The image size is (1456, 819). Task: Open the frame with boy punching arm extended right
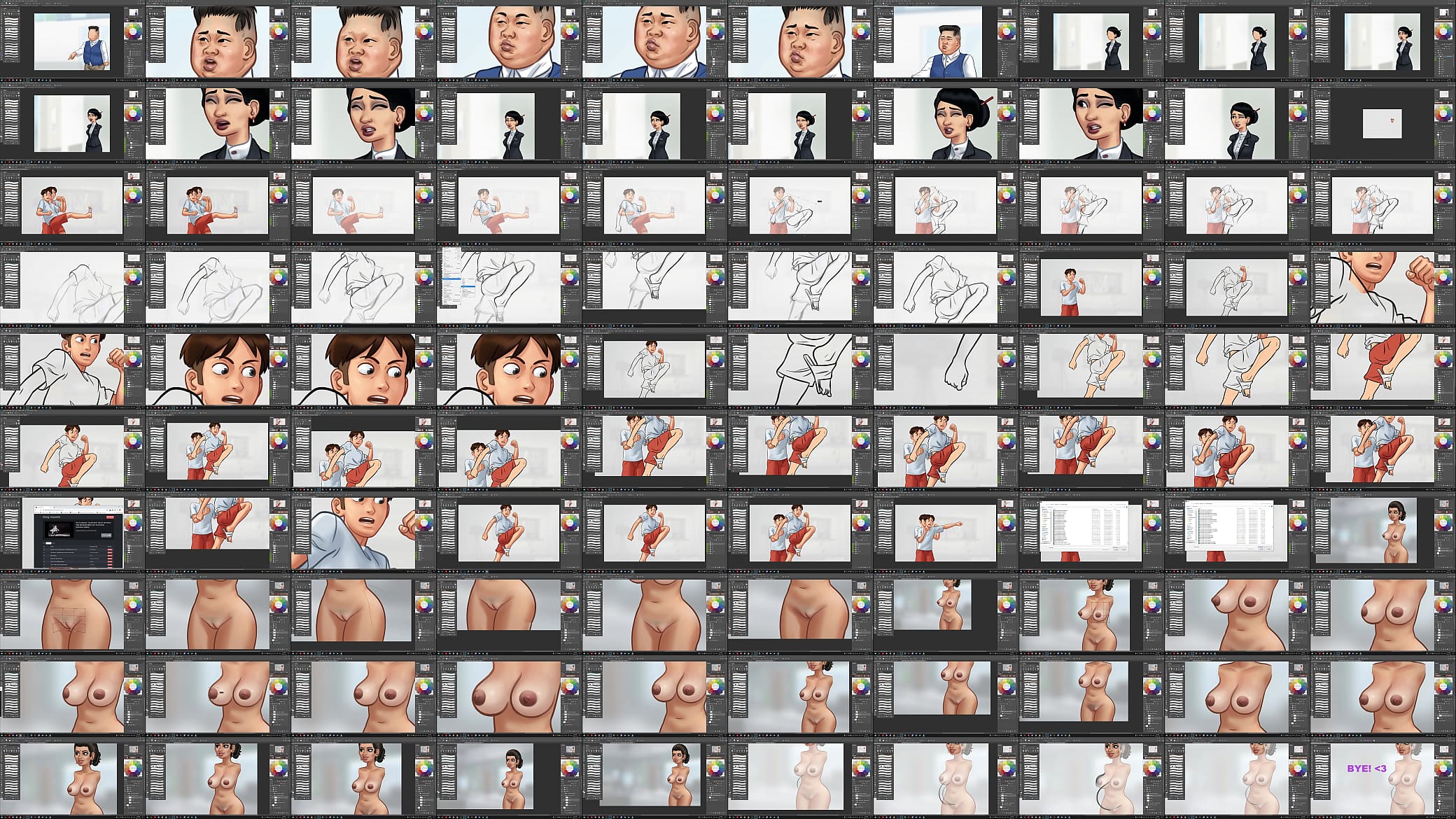point(946,532)
